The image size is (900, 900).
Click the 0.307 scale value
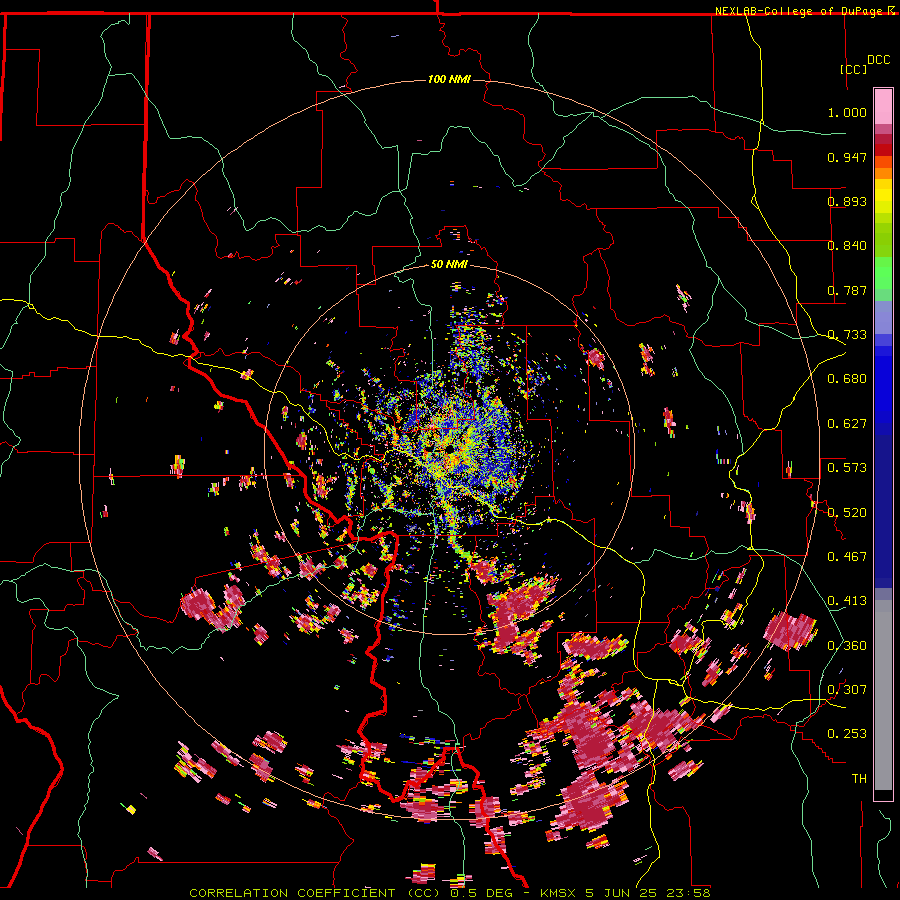tap(847, 690)
